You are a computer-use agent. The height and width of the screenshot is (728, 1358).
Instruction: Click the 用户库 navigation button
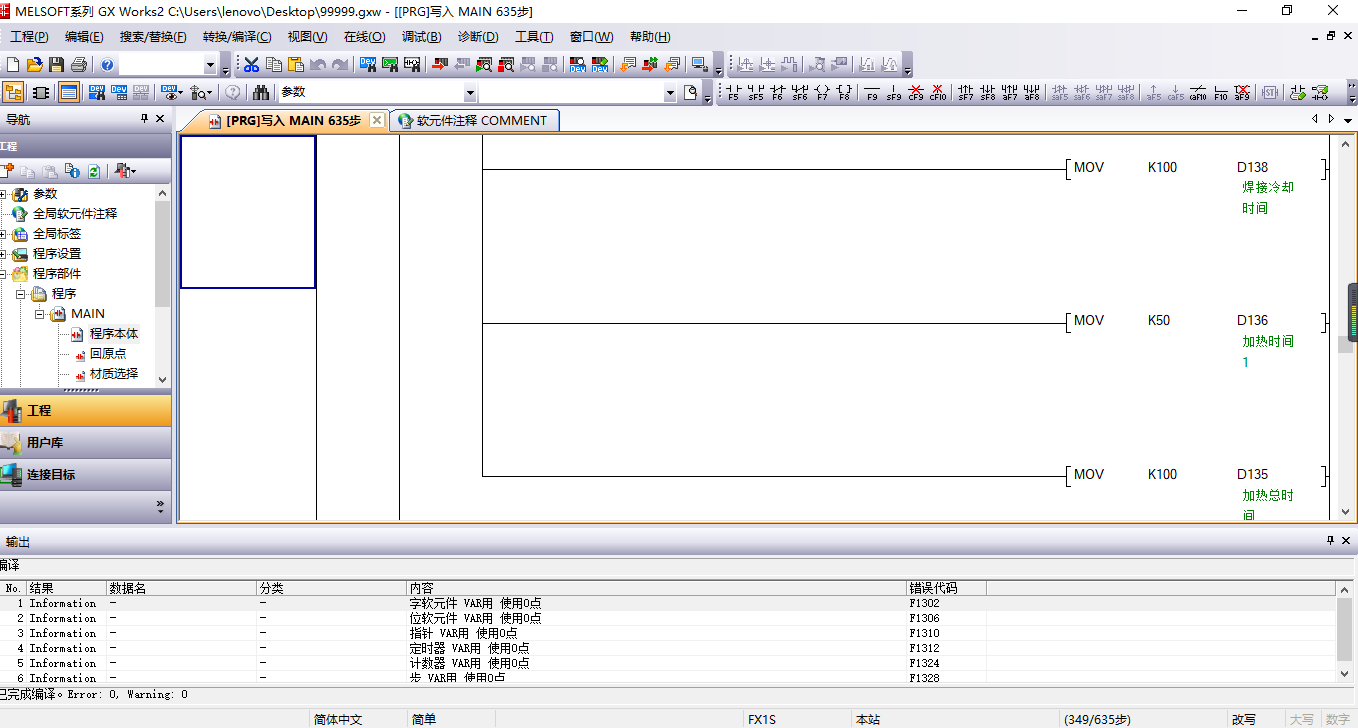coord(85,442)
